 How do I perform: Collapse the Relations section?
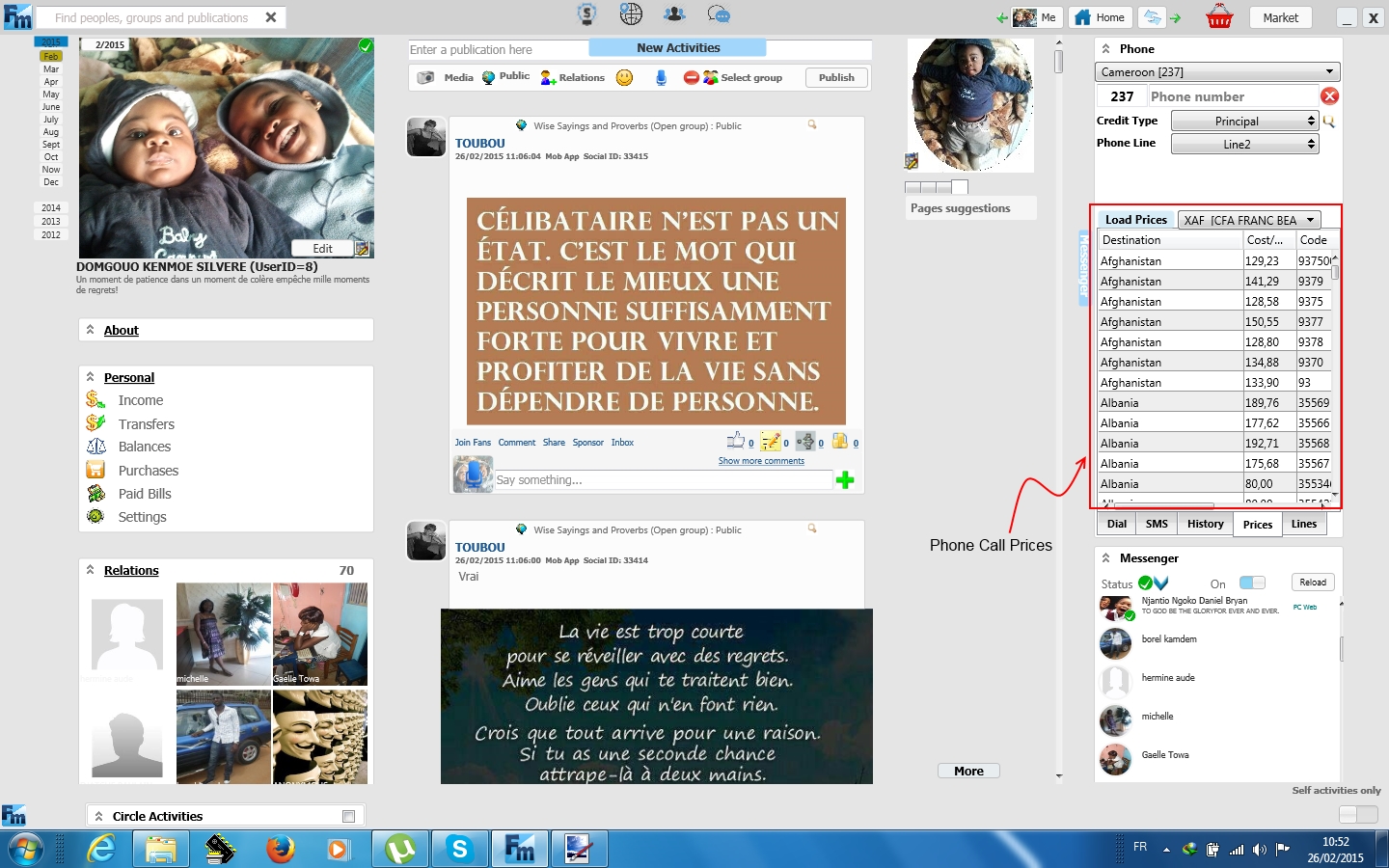click(x=91, y=570)
